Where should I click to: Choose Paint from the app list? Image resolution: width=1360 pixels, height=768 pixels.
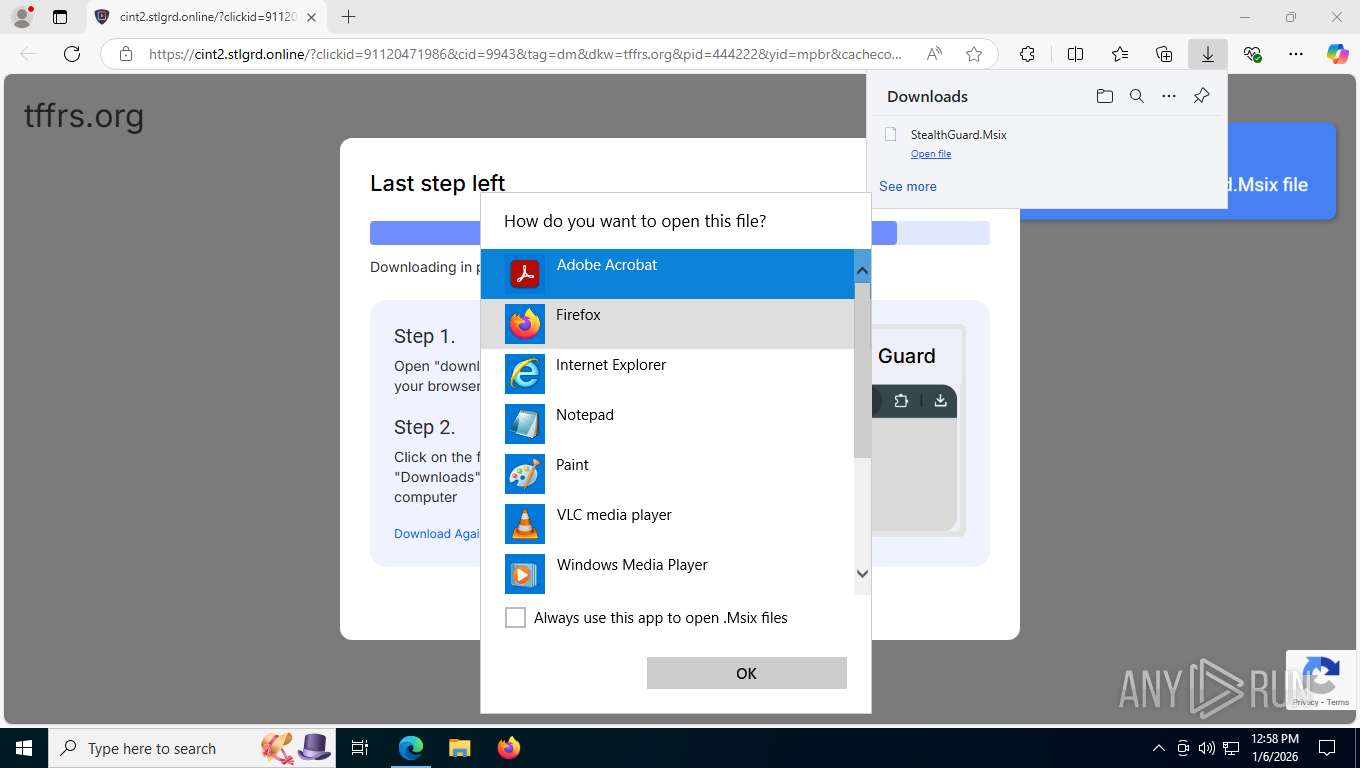(667, 473)
